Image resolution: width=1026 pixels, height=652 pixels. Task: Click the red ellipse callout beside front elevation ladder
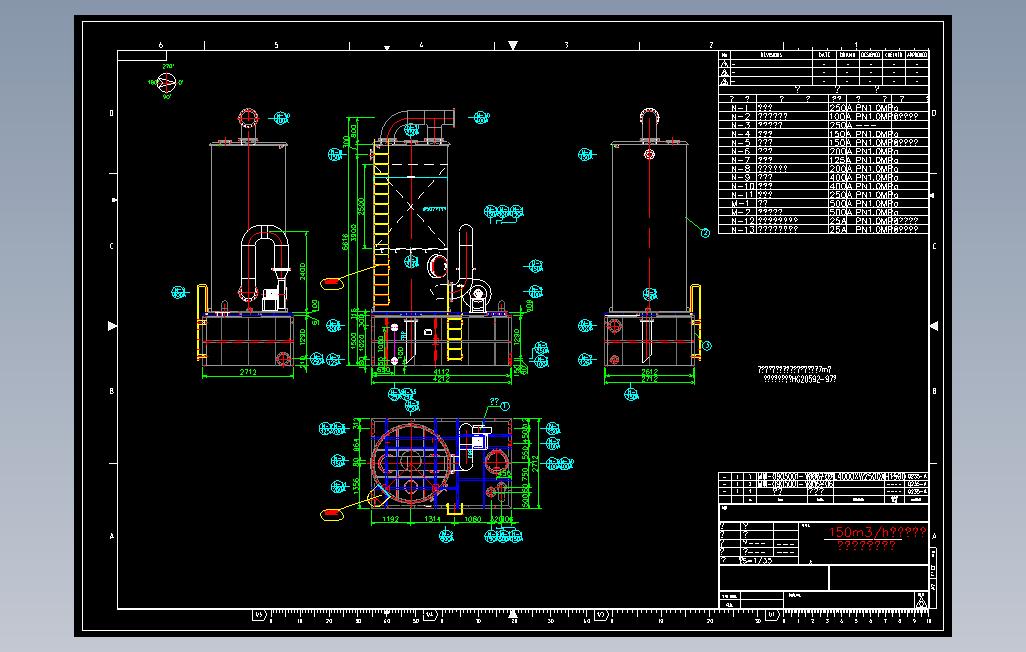click(332, 282)
